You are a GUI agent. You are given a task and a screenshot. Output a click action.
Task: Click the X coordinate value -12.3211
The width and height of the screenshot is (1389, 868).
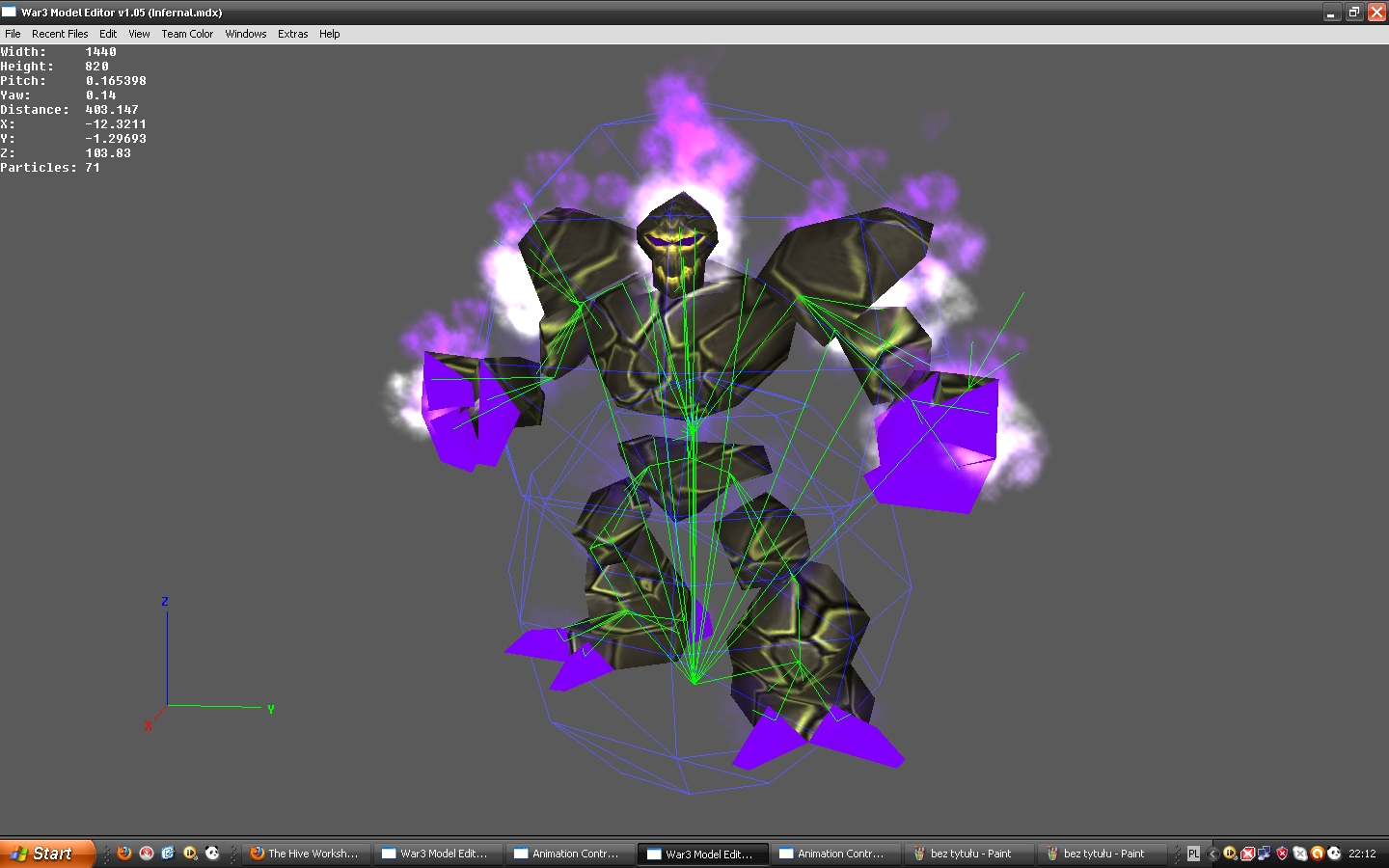click(x=116, y=124)
